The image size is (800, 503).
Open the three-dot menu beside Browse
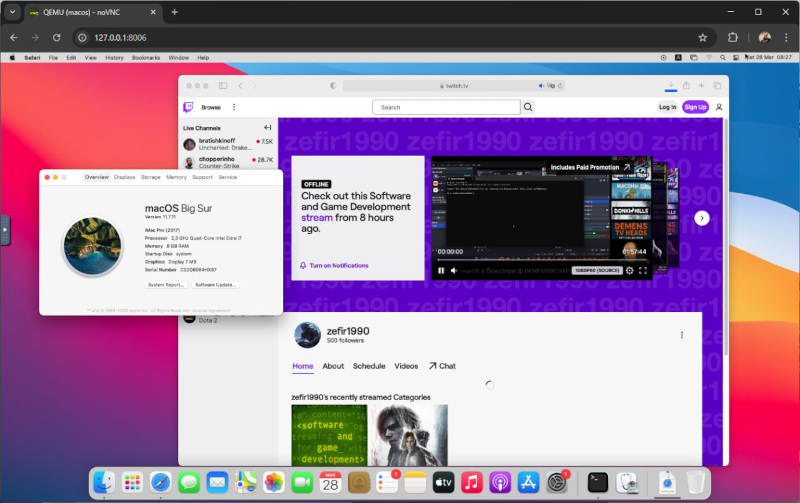point(234,107)
